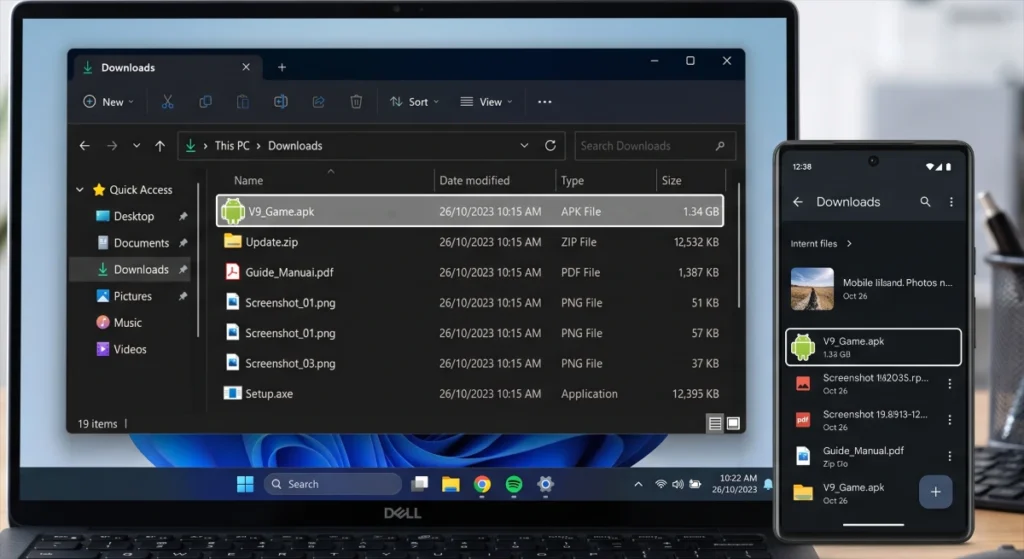The height and width of the screenshot is (559, 1024).
Task: Sort by the Size column header
Action: click(x=671, y=180)
